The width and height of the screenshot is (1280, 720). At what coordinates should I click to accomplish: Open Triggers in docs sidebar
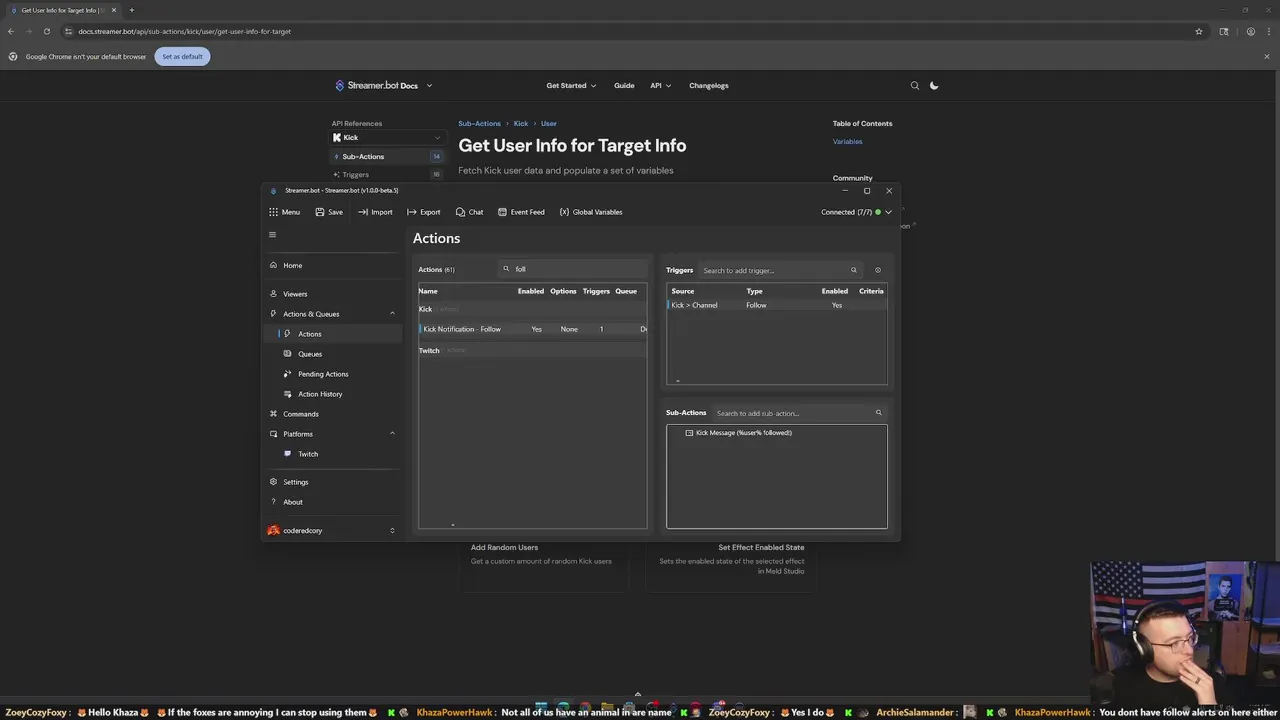387,175
